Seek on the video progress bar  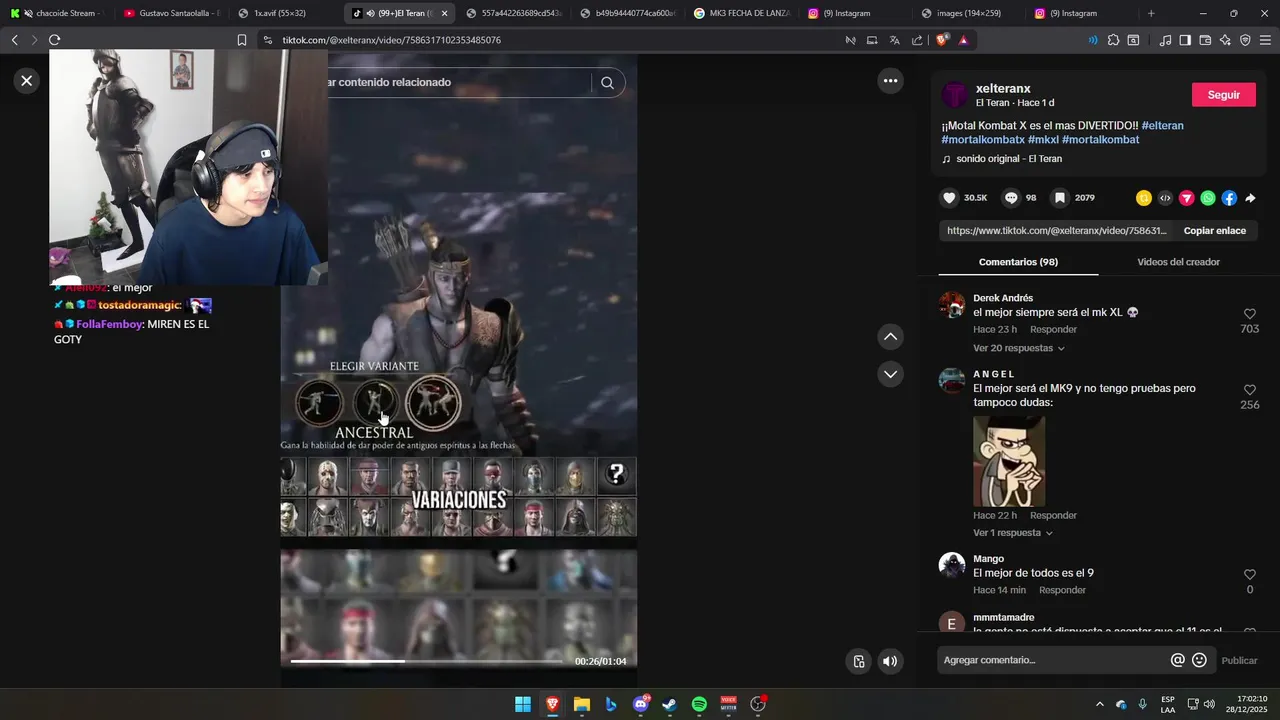tap(426, 661)
